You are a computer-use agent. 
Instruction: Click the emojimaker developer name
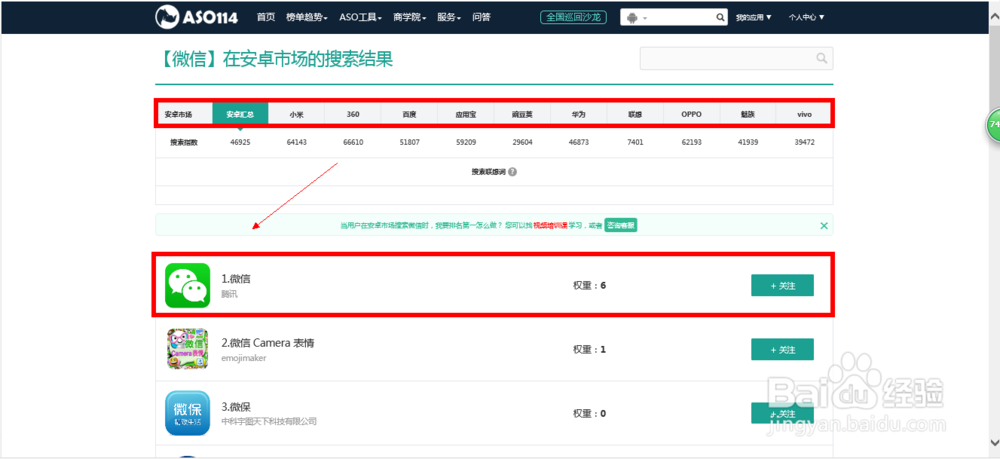[244, 358]
